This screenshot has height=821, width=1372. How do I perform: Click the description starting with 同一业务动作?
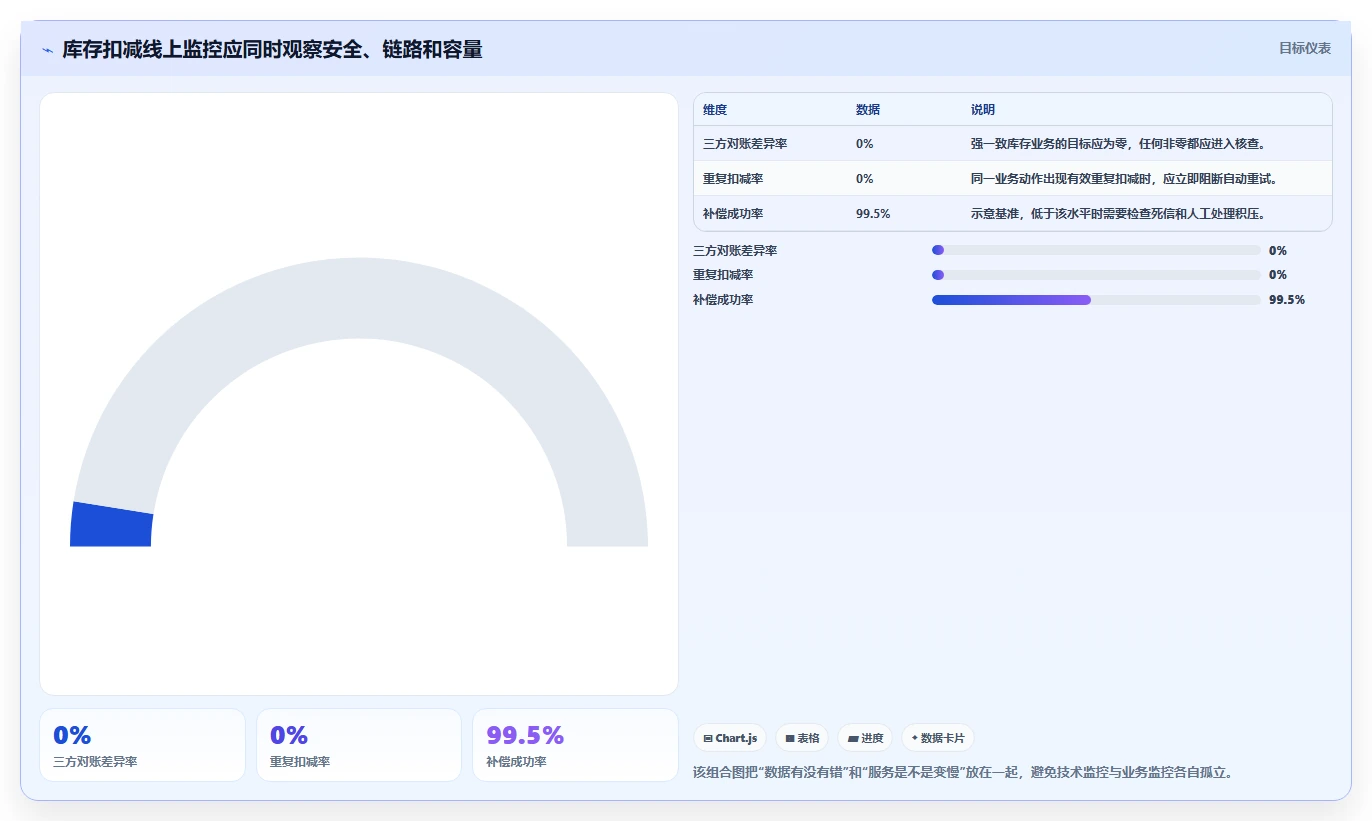coord(1125,179)
